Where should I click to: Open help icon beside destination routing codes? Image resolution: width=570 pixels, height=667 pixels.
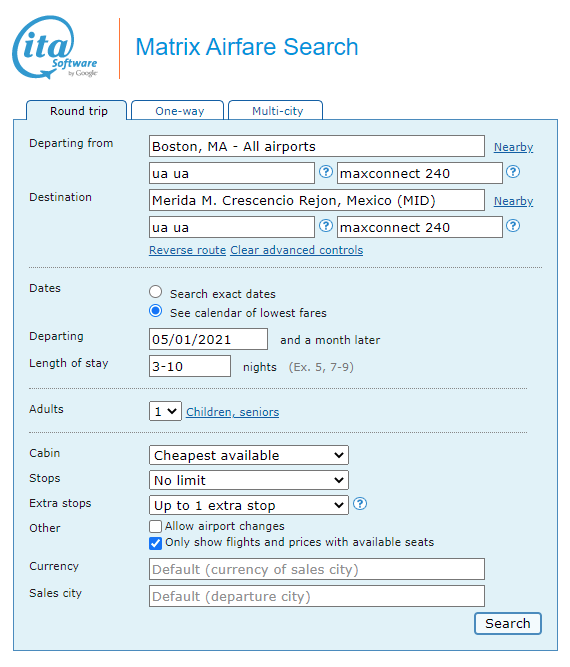pyautogui.click(x=326, y=226)
